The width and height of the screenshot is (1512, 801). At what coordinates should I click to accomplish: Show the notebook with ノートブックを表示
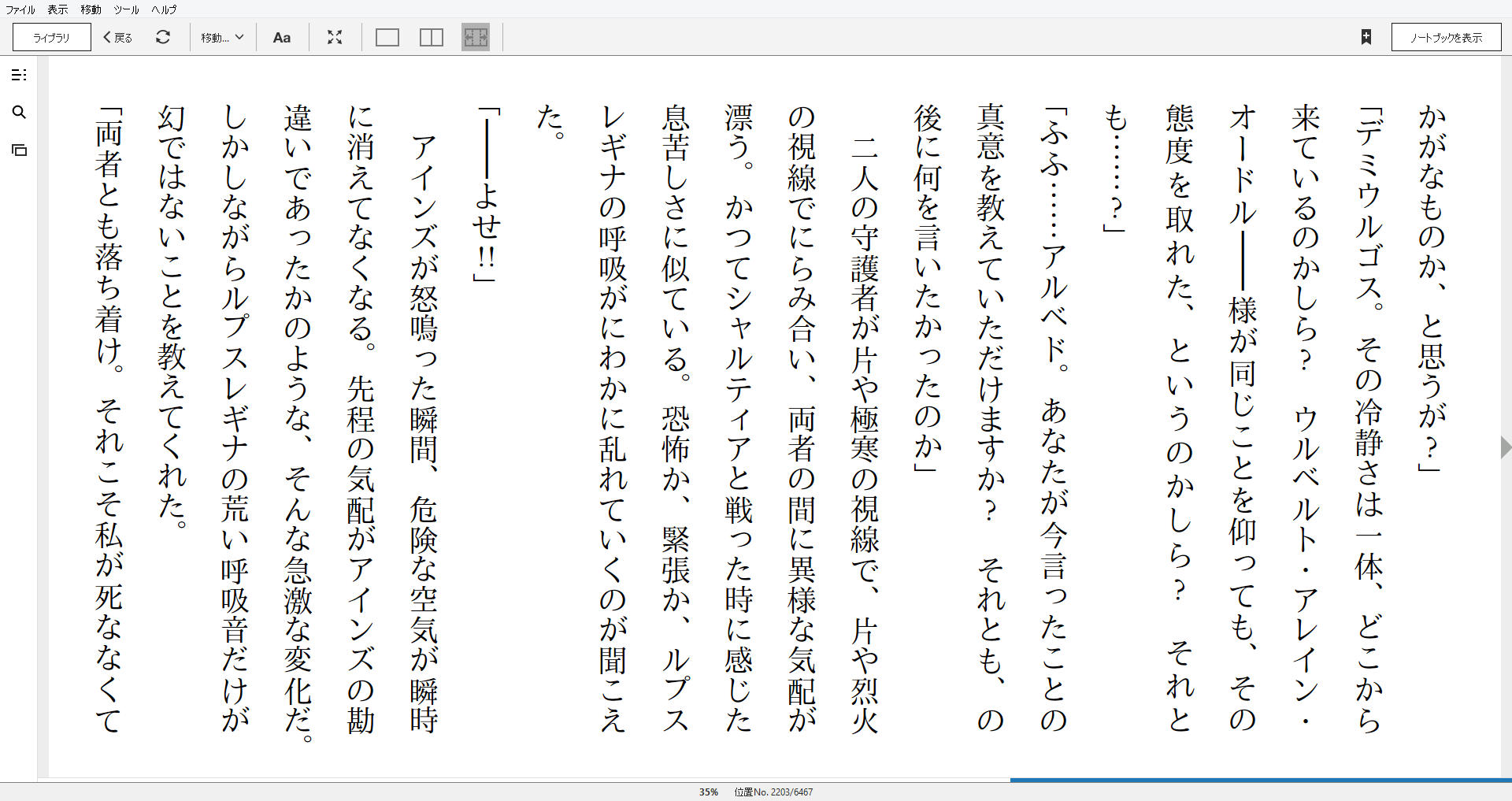[x=1446, y=37]
